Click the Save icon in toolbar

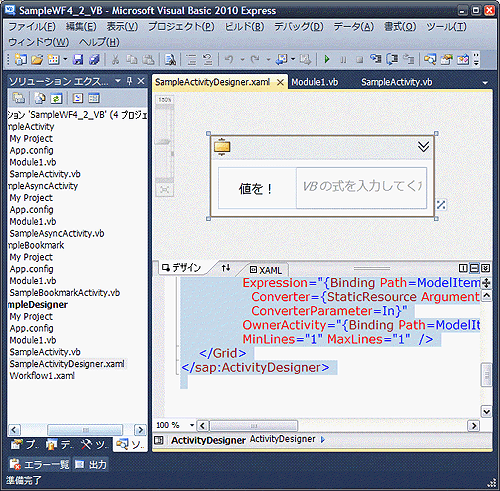[78, 60]
